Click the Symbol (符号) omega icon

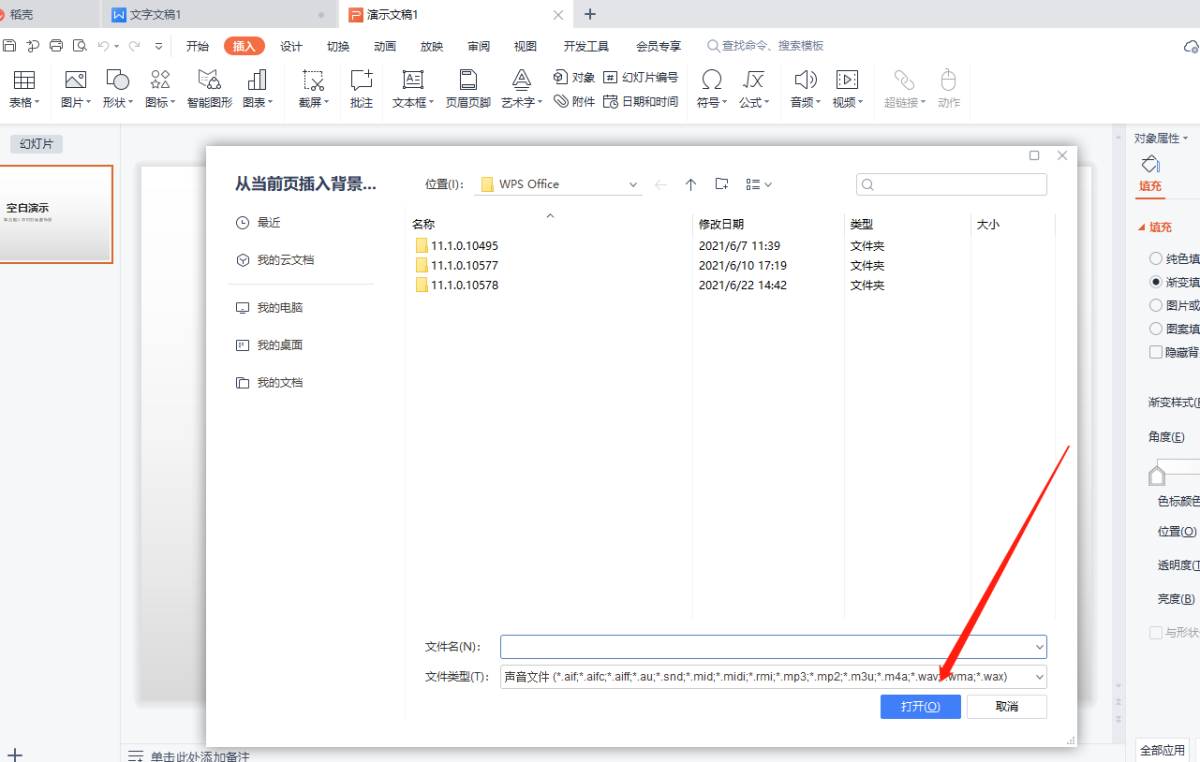pos(711,82)
